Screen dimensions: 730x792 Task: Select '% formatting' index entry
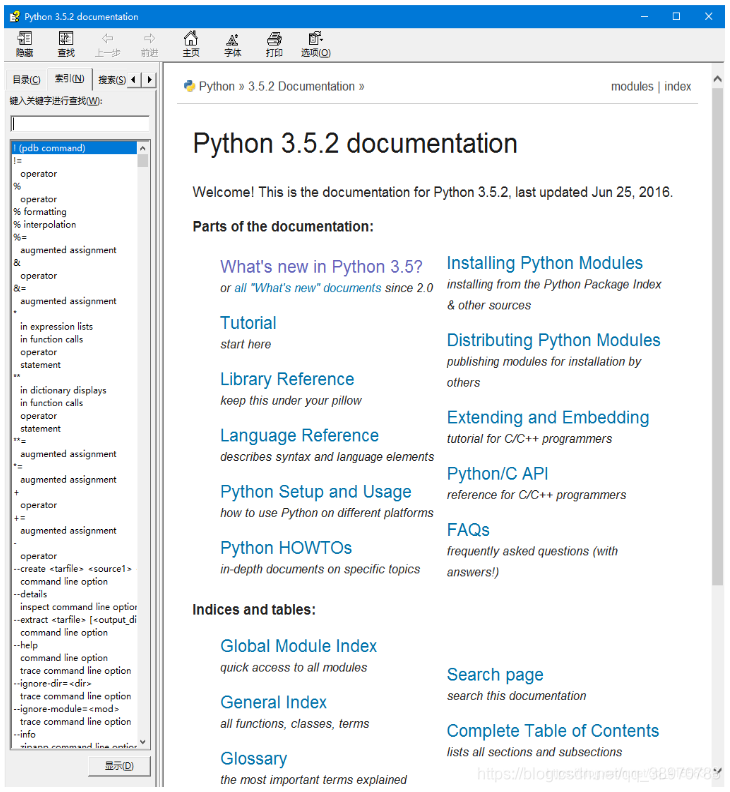(x=40, y=212)
